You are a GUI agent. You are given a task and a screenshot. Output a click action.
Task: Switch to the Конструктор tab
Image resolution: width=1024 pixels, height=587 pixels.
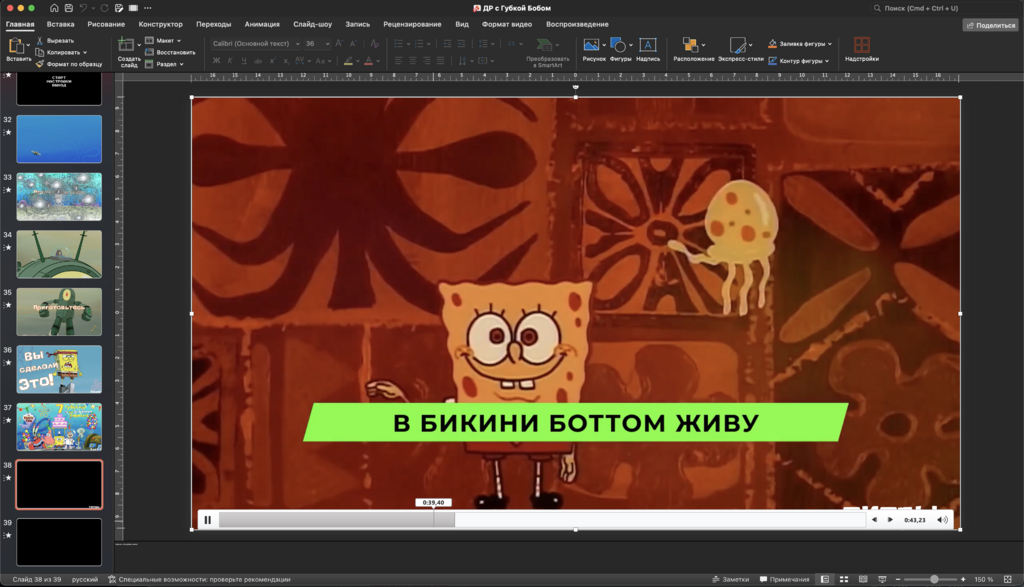[161, 24]
